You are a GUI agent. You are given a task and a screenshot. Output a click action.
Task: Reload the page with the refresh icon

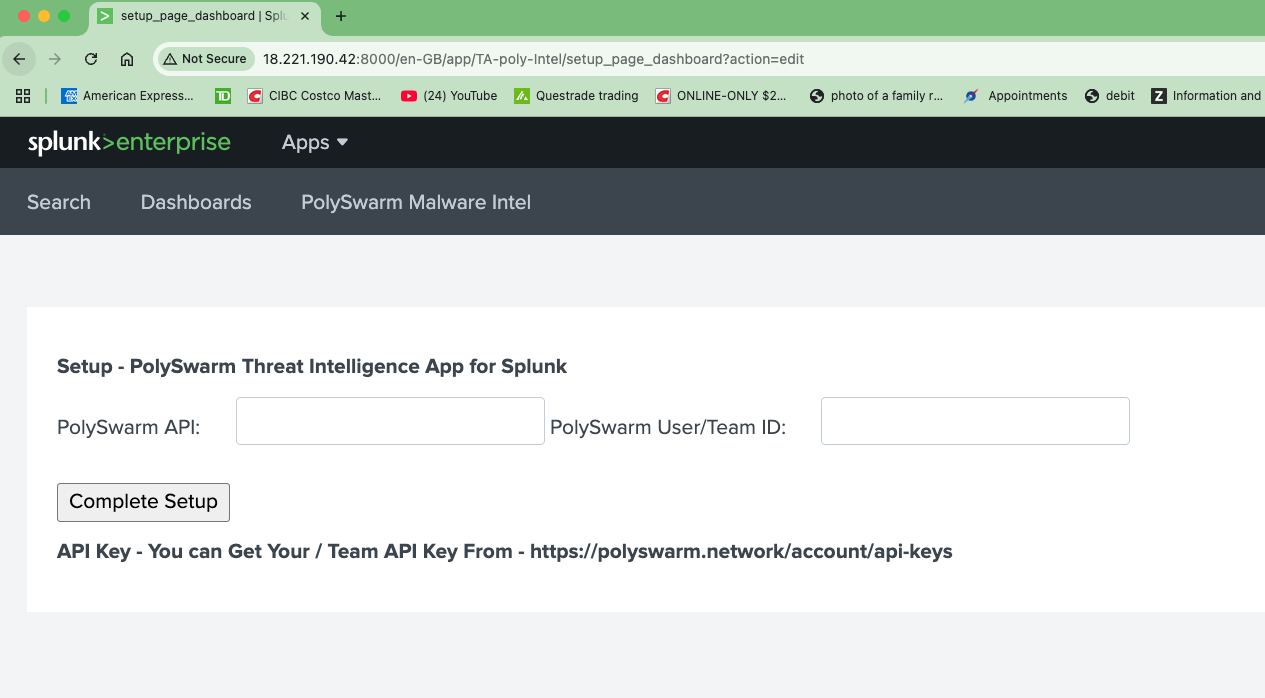pos(91,59)
